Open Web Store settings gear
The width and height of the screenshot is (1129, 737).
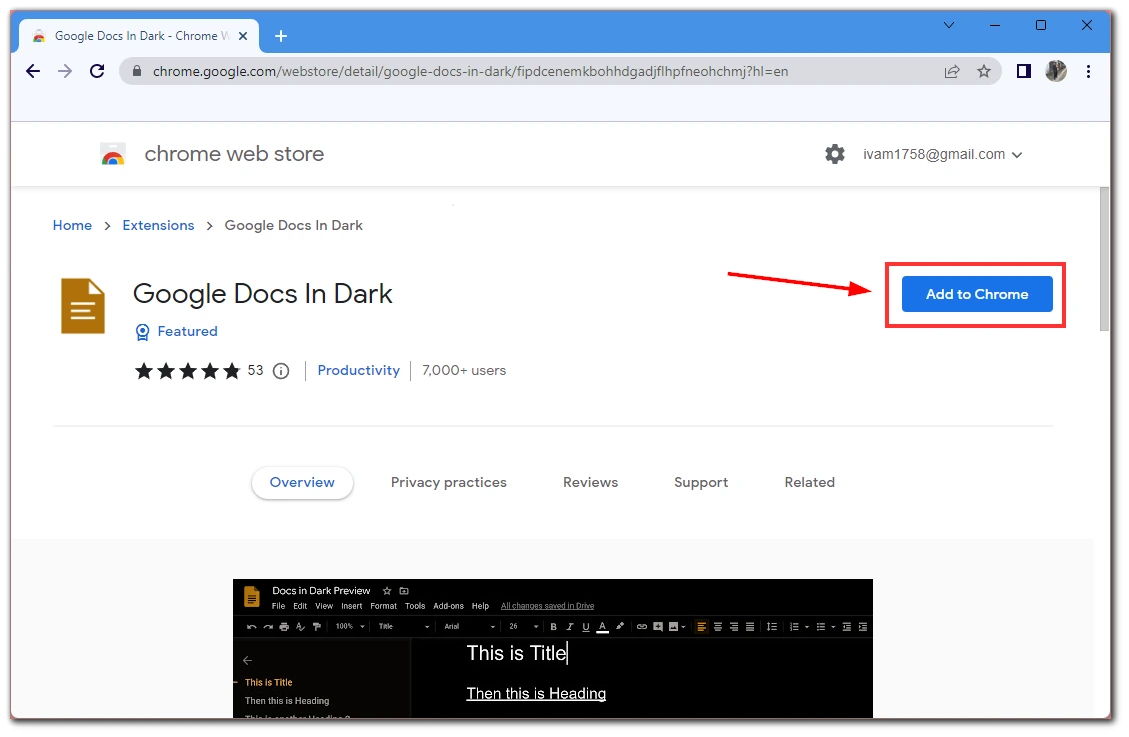835,154
